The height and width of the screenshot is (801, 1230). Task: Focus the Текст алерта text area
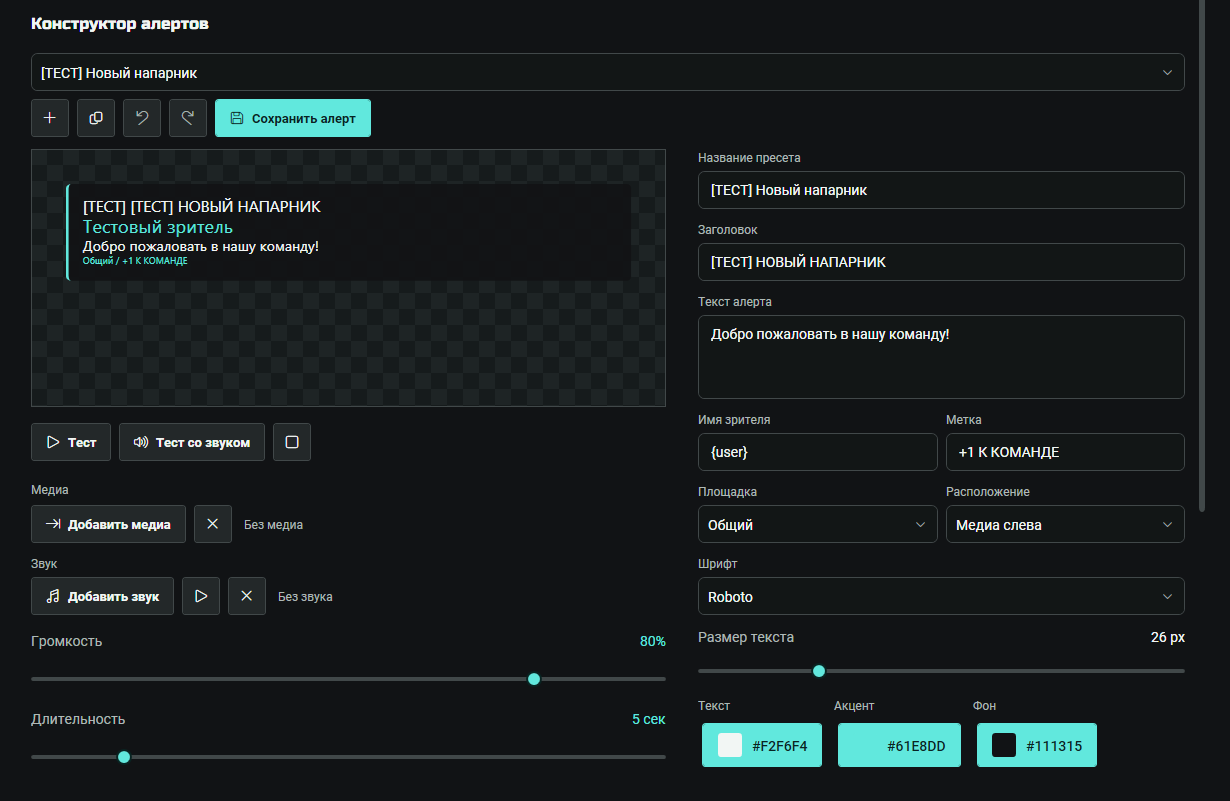(x=941, y=357)
